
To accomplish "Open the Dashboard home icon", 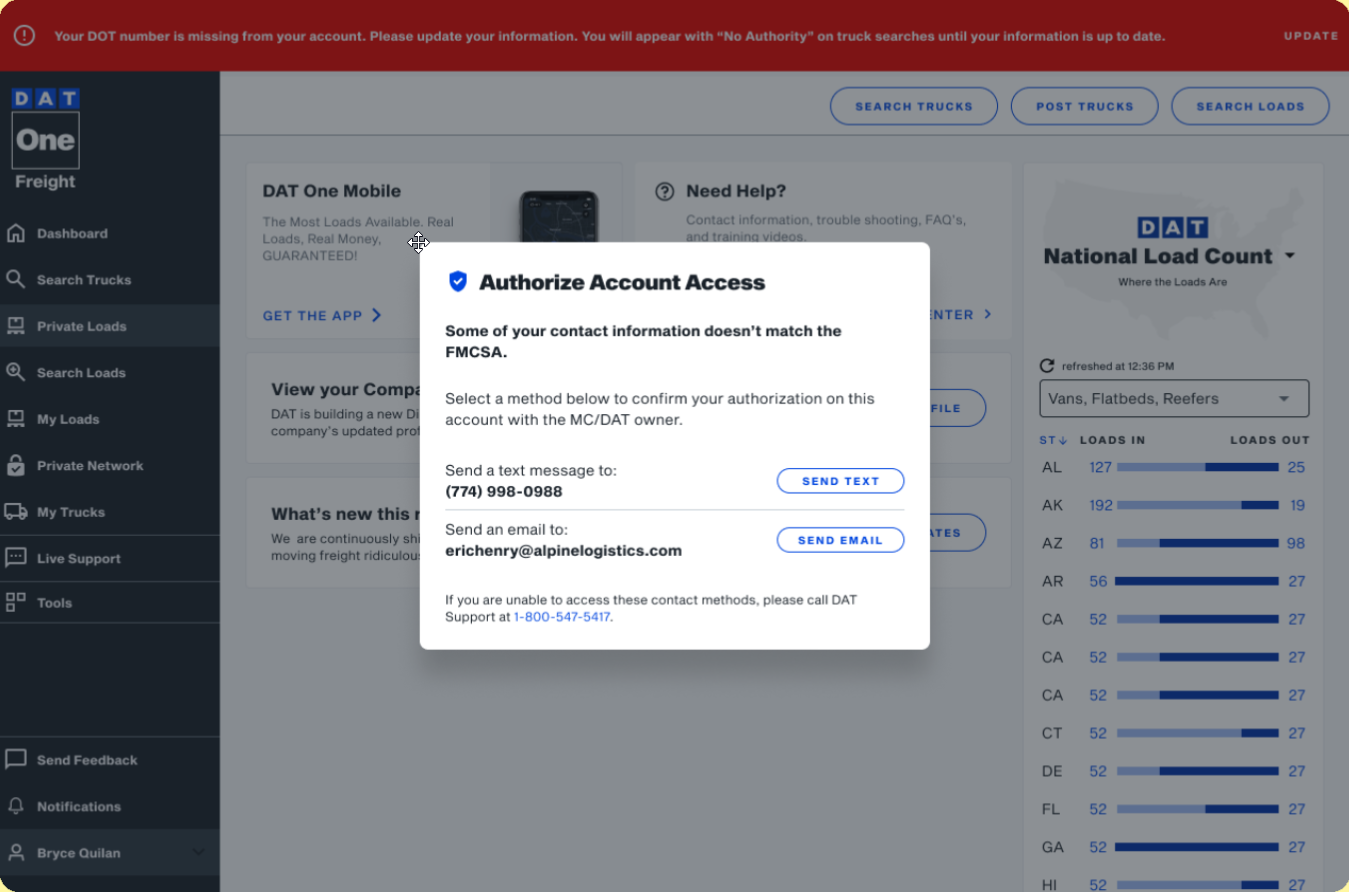I will (15, 233).
